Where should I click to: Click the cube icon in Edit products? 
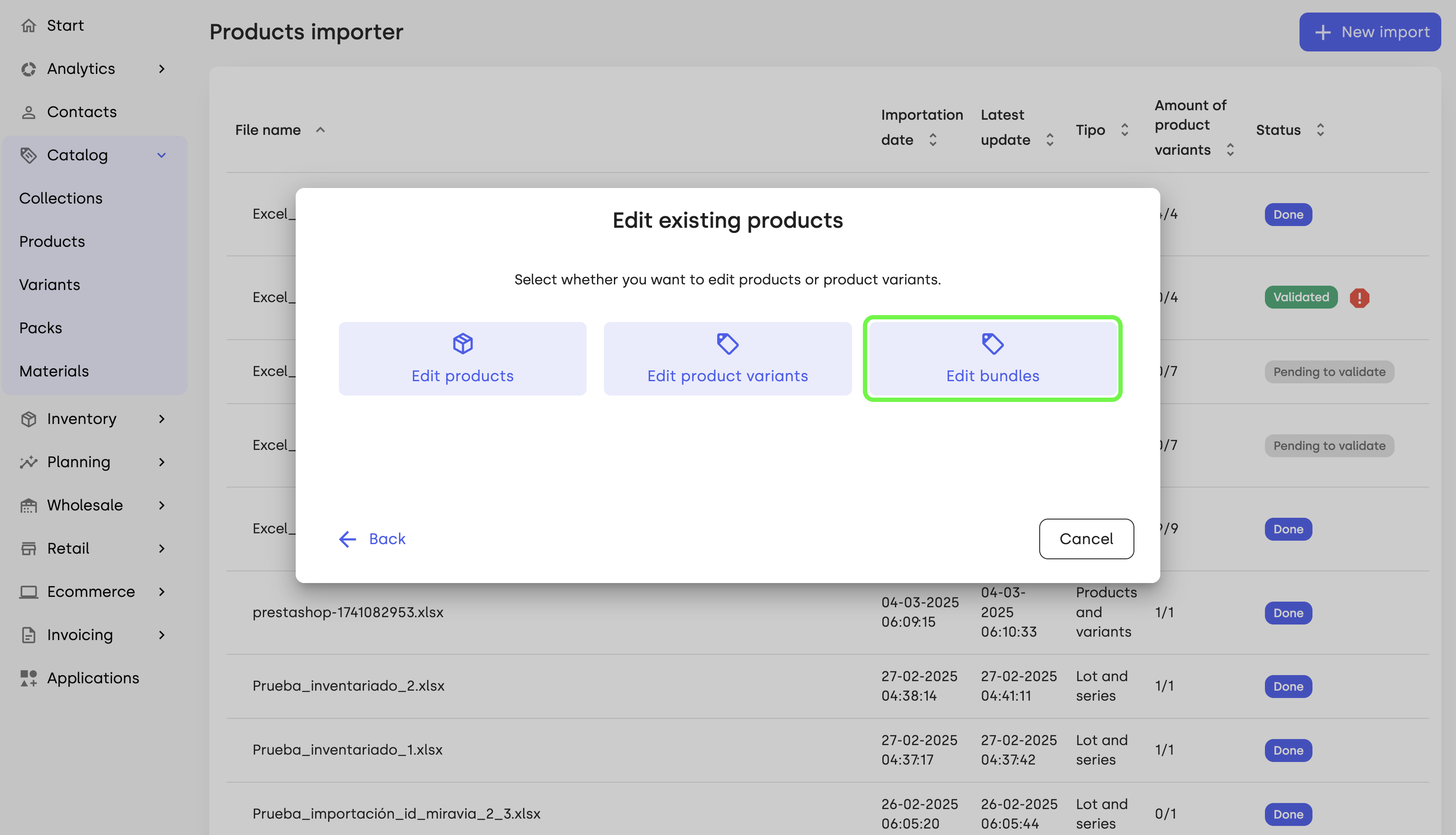coord(463,344)
